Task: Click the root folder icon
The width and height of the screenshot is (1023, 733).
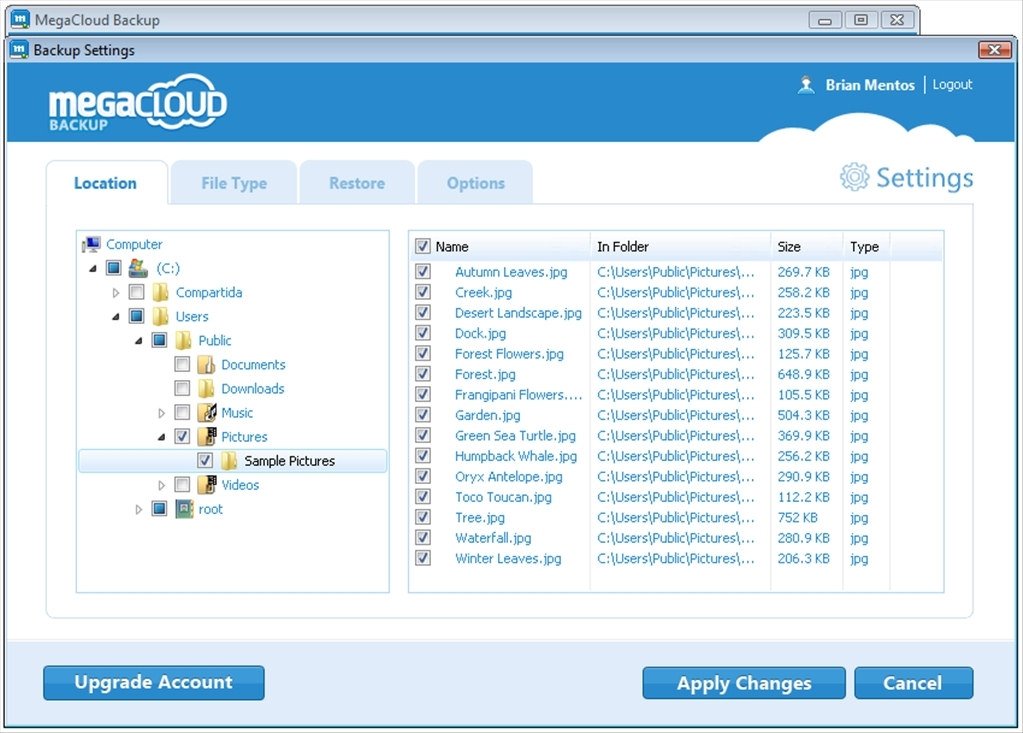Action: pos(185,509)
